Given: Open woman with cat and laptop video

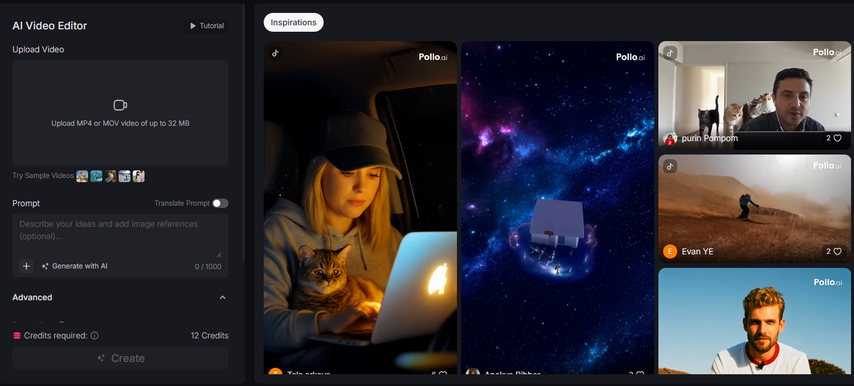Looking at the screenshot, I should pyautogui.click(x=360, y=207).
